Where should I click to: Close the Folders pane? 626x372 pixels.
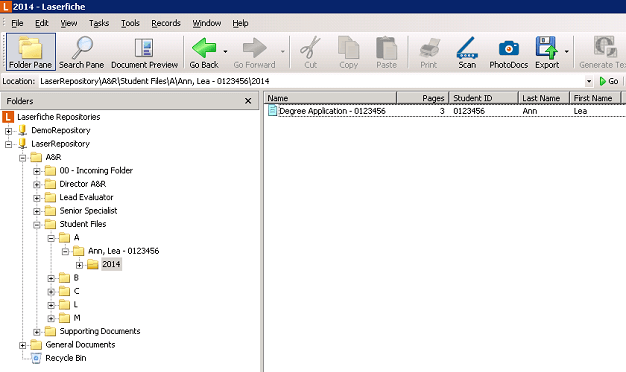point(248,101)
